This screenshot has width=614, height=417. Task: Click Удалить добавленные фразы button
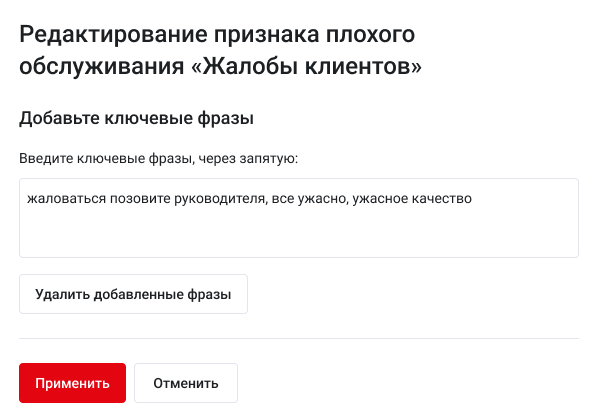(x=133, y=295)
